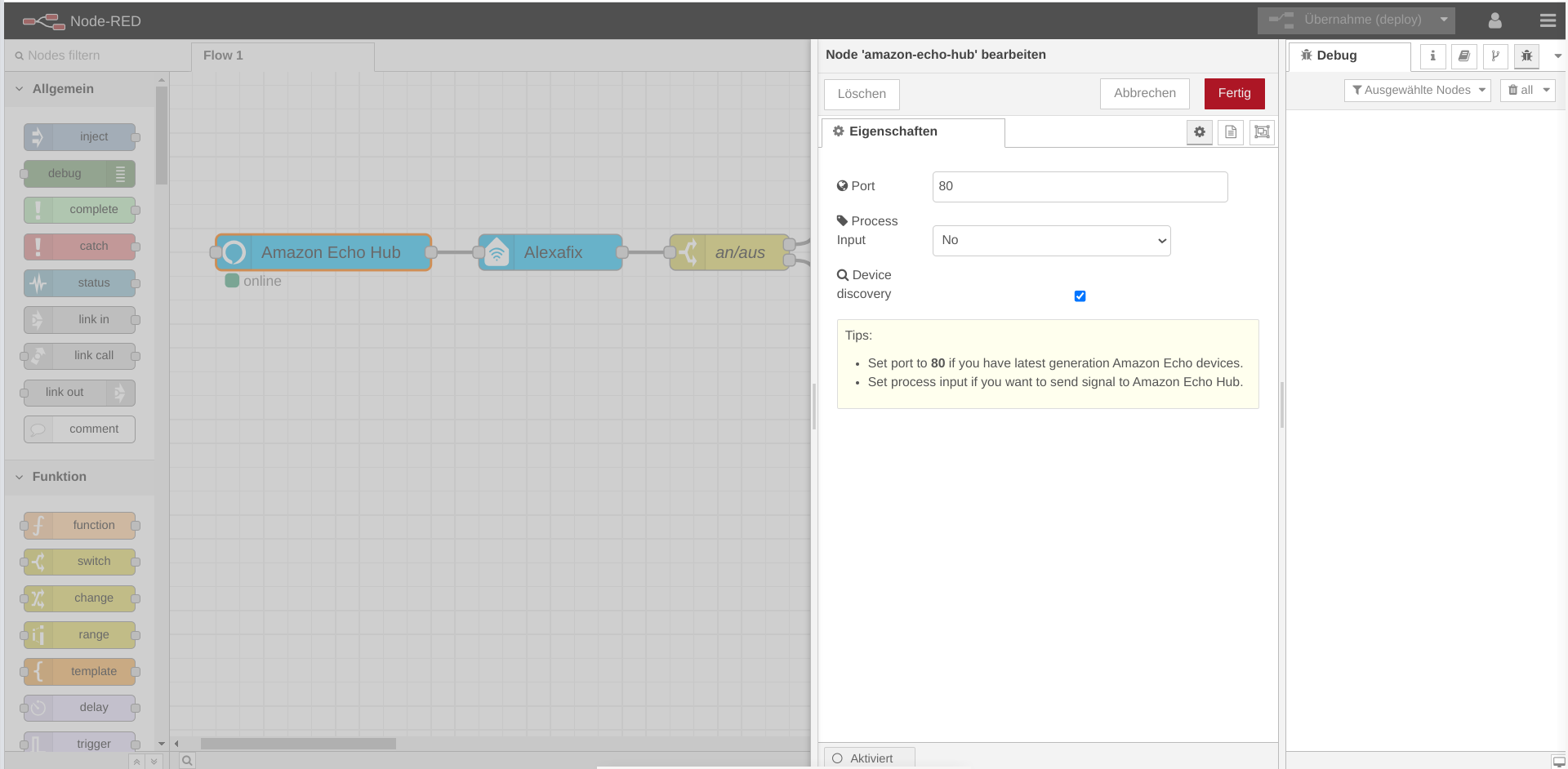This screenshot has width=1568, height=769.
Task: Open the user account icon
Action: [x=1494, y=20]
